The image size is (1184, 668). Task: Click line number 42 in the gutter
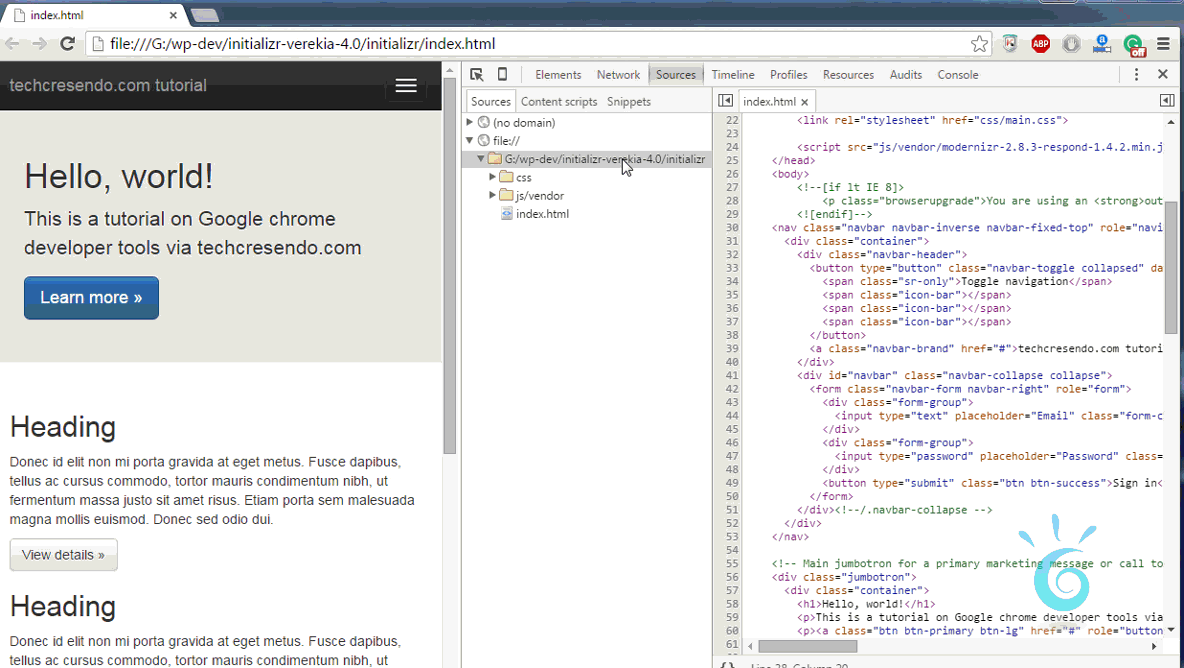click(732, 389)
